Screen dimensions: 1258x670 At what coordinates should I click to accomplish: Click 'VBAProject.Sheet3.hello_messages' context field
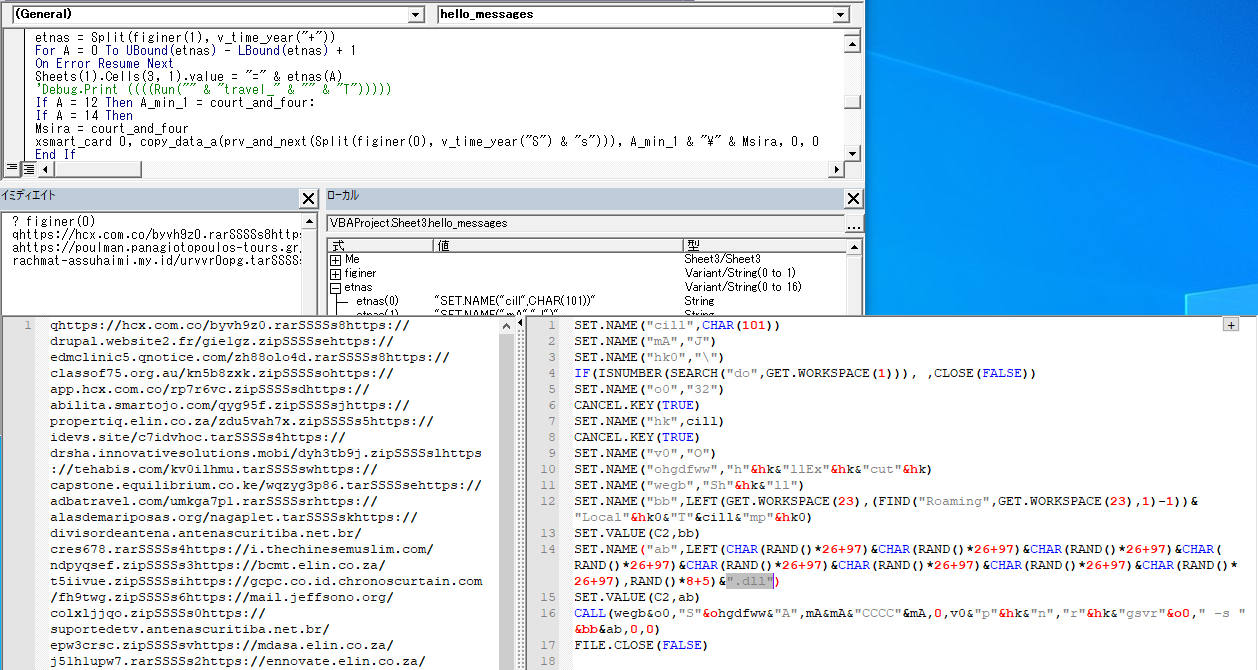pos(586,223)
